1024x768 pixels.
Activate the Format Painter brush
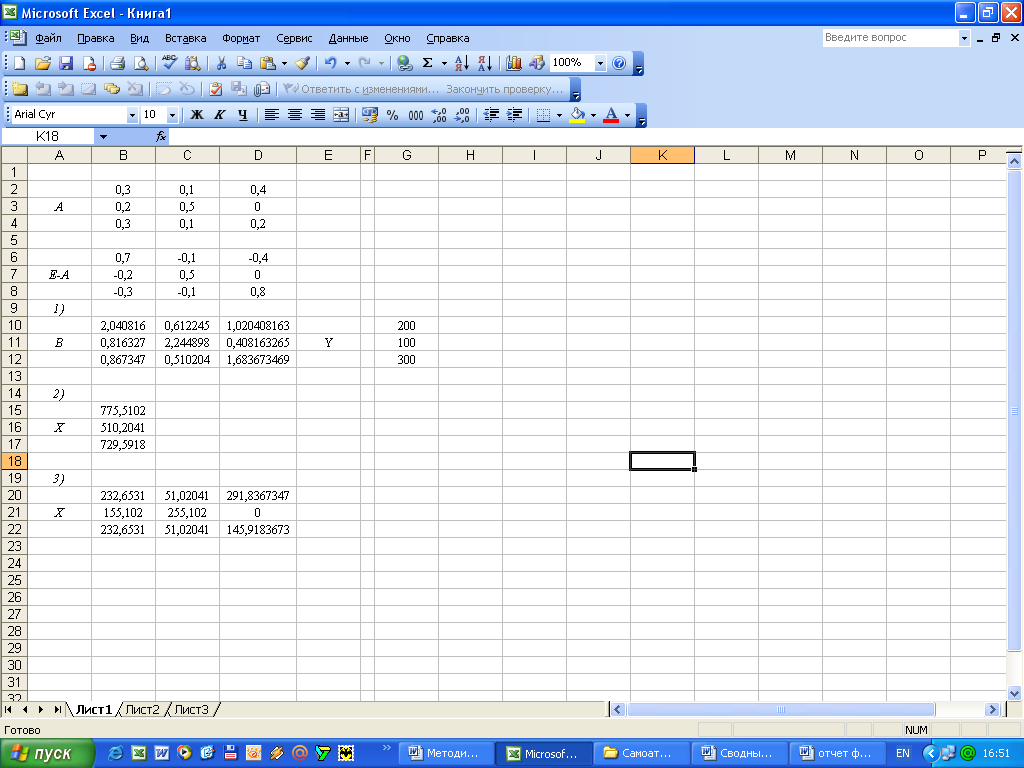(302, 63)
